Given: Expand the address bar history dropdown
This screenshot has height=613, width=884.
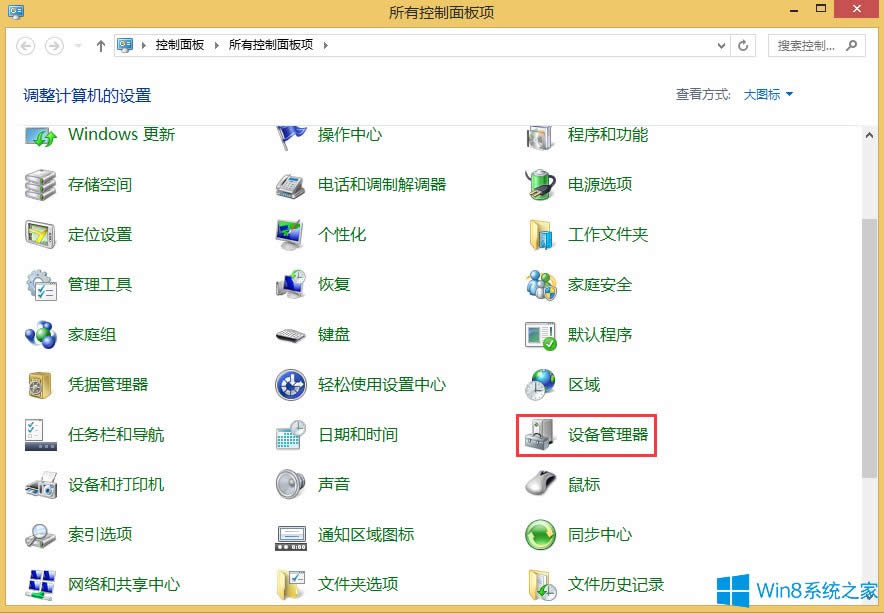Looking at the screenshot, I should coord(722,45).
